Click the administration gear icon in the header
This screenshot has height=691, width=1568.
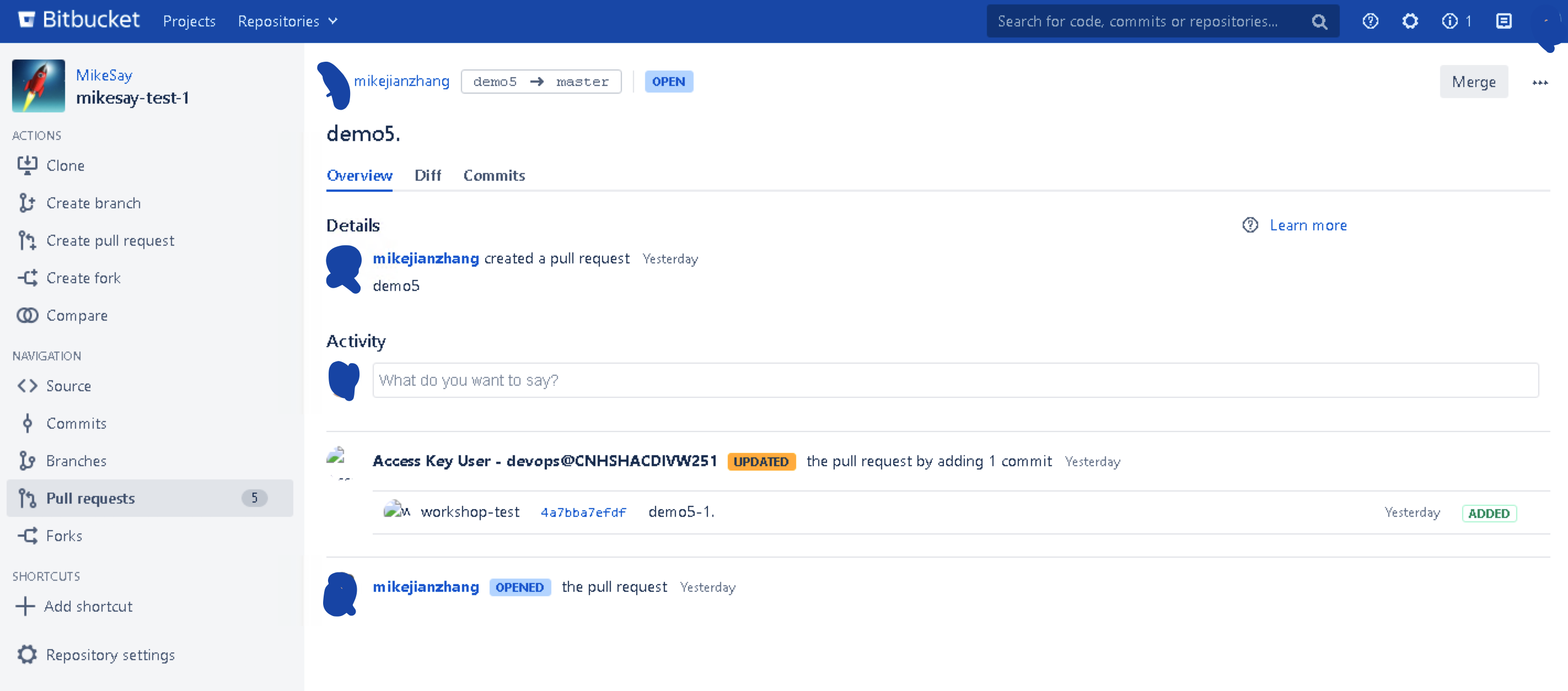(x=1410, y=21)
